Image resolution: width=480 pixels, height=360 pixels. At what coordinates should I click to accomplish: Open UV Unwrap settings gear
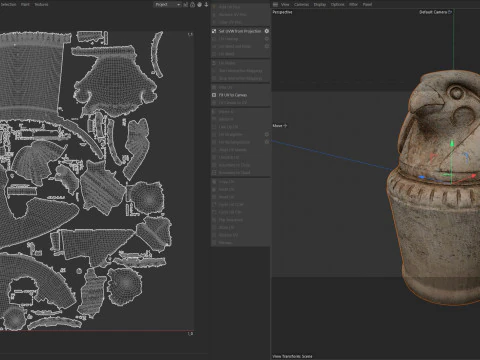(x=267, y=39)
